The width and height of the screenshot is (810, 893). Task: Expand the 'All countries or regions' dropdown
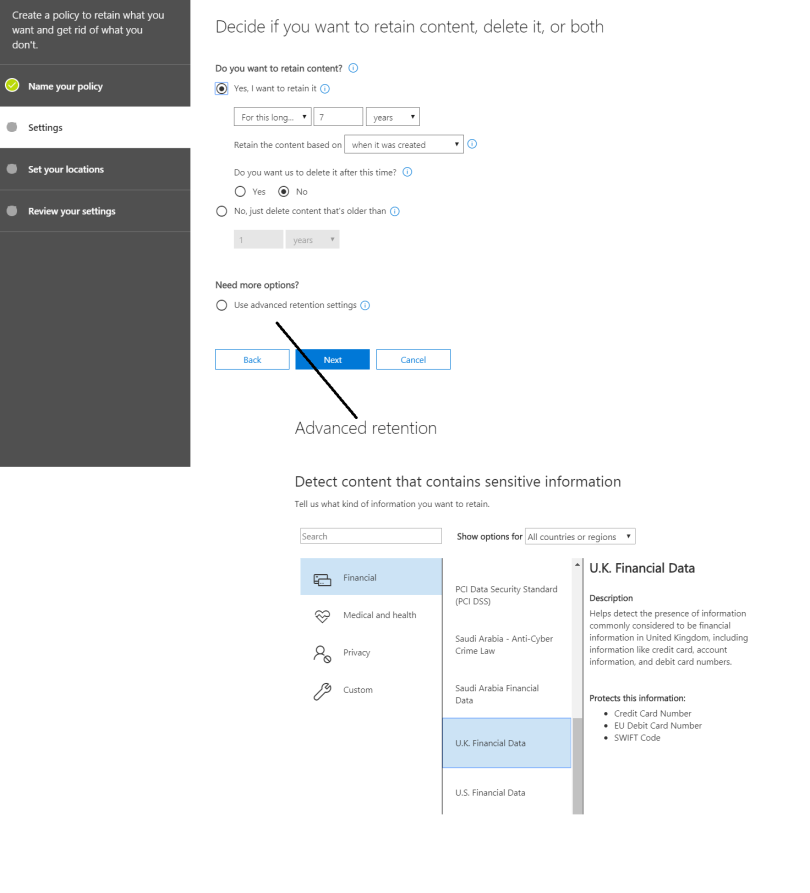coord(580,537)
